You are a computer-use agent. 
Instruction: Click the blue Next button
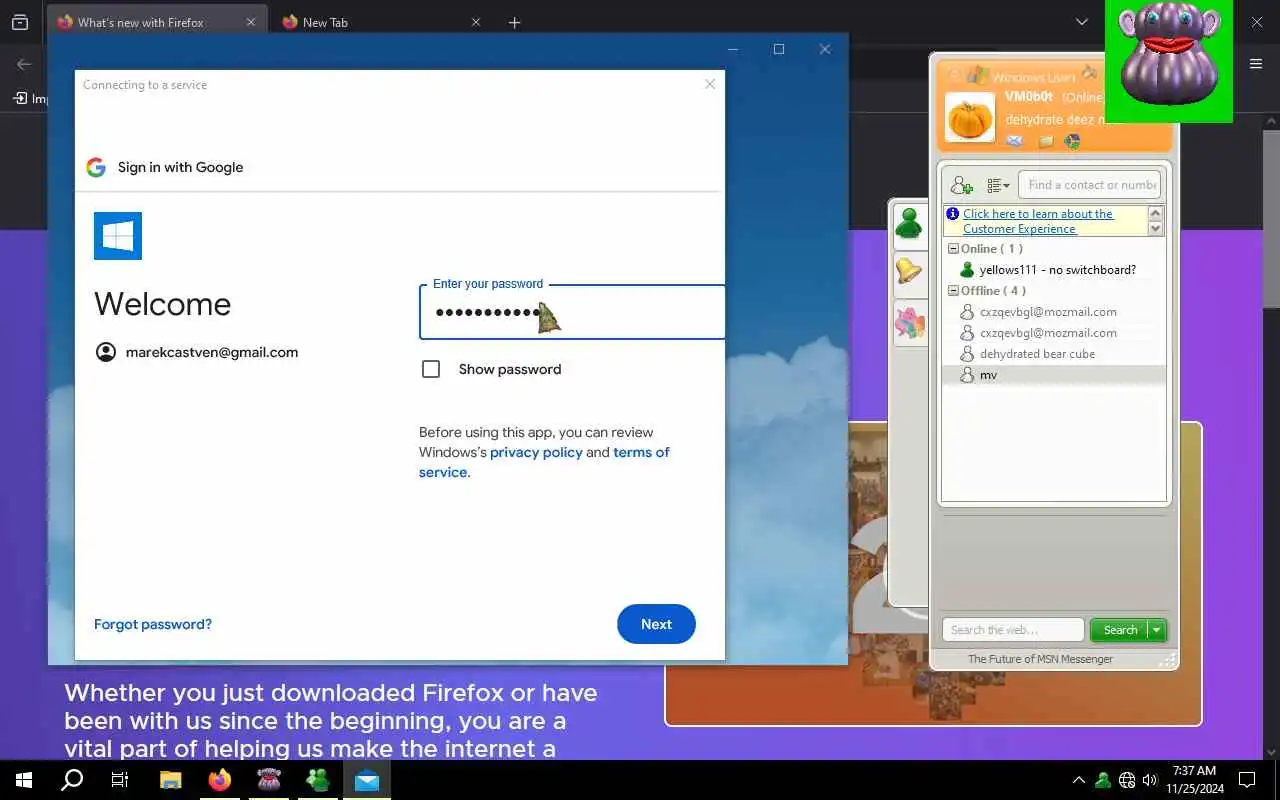[656, 624]
